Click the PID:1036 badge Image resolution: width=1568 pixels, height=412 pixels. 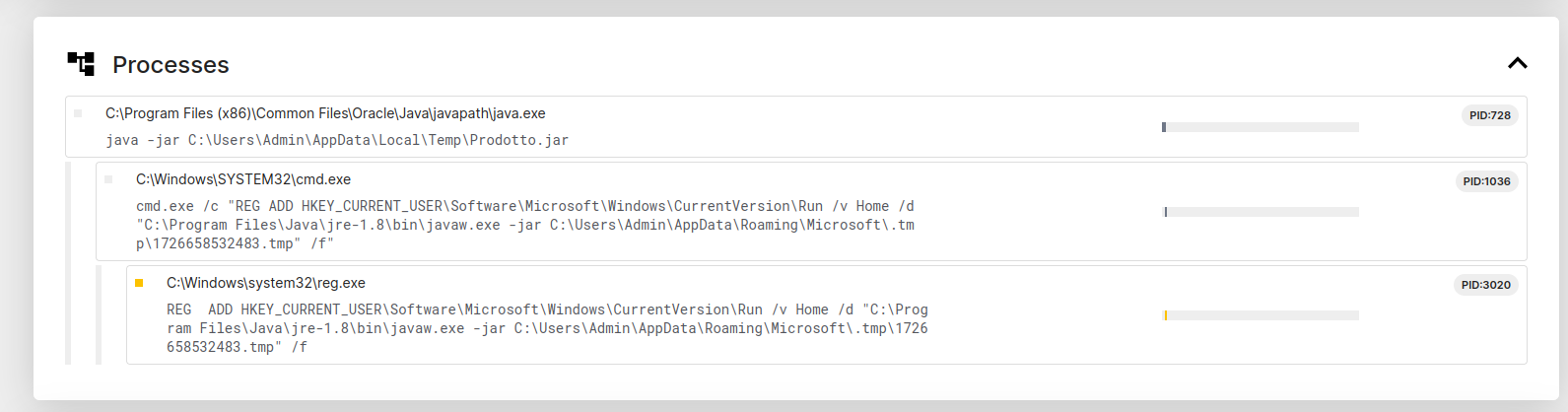1486,181
